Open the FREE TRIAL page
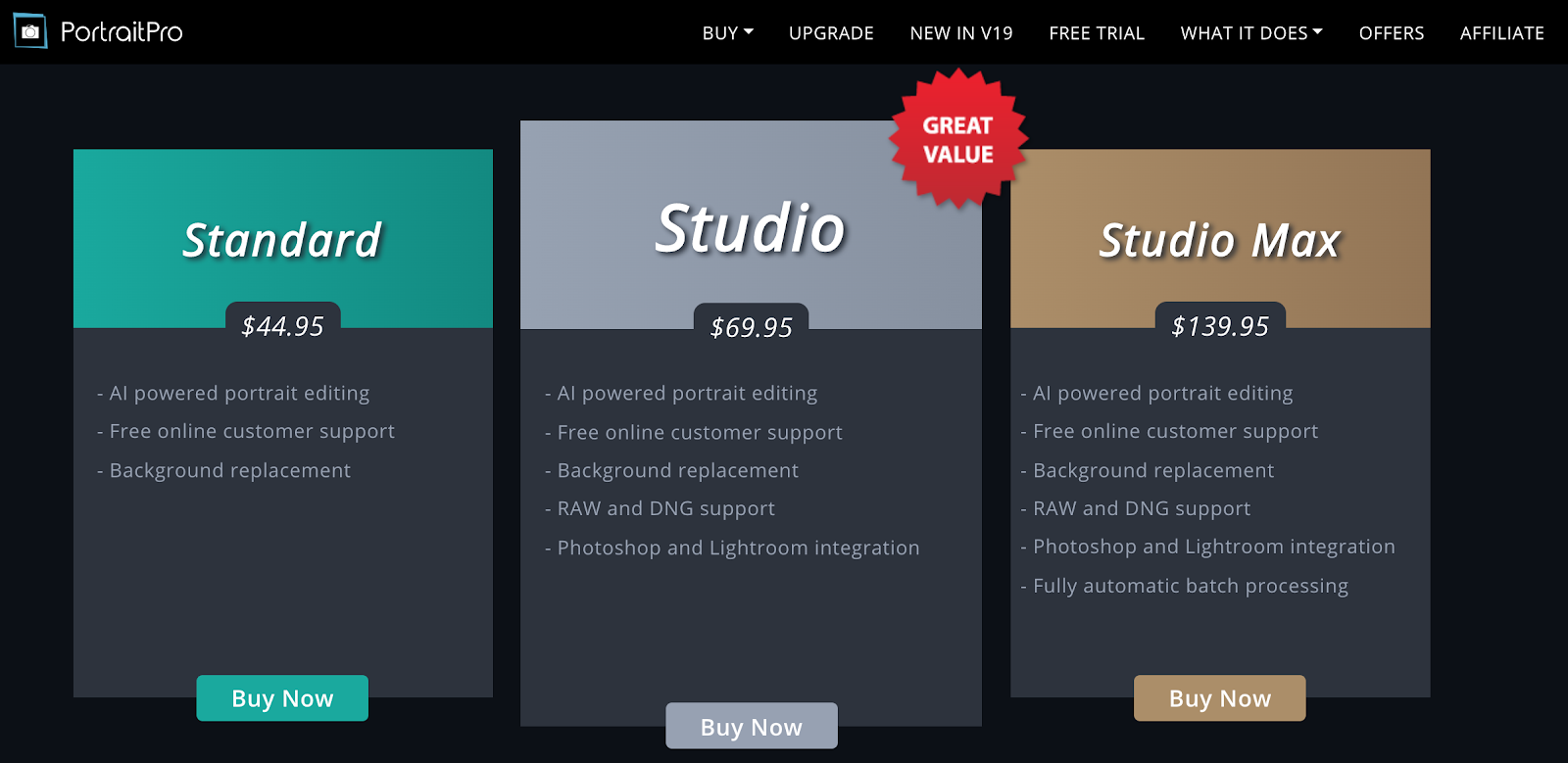Image resolution: width=1568 pixels, height=763 pixels. [1097, 33]
